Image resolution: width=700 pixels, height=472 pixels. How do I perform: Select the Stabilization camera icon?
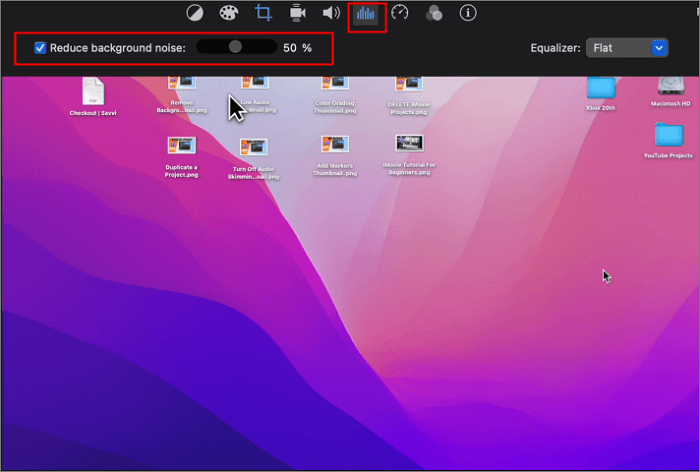[x=297, y=13]
